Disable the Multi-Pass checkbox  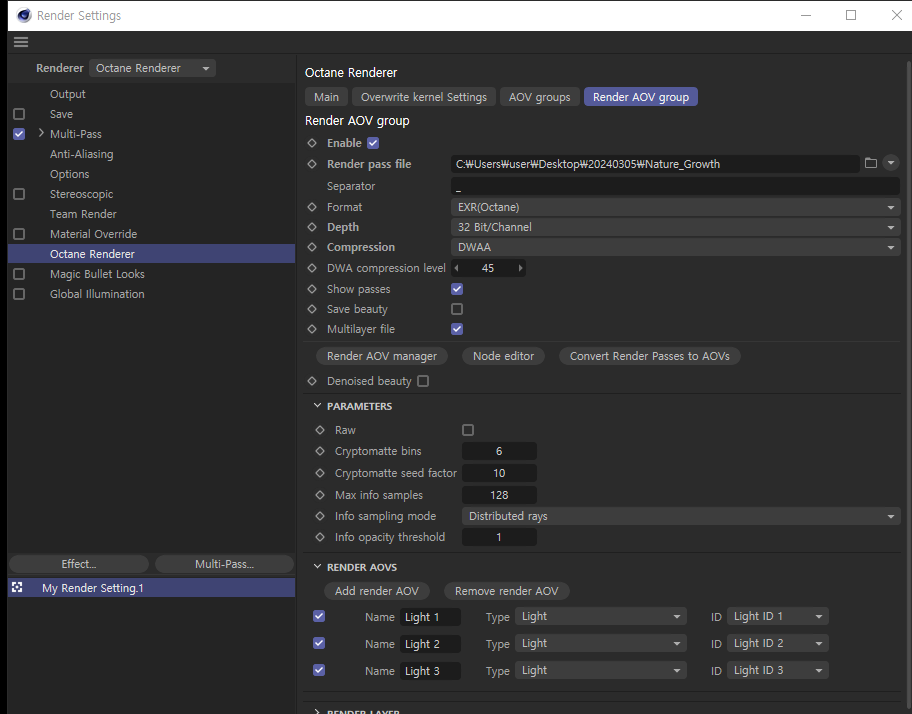[x=19, y=134]
